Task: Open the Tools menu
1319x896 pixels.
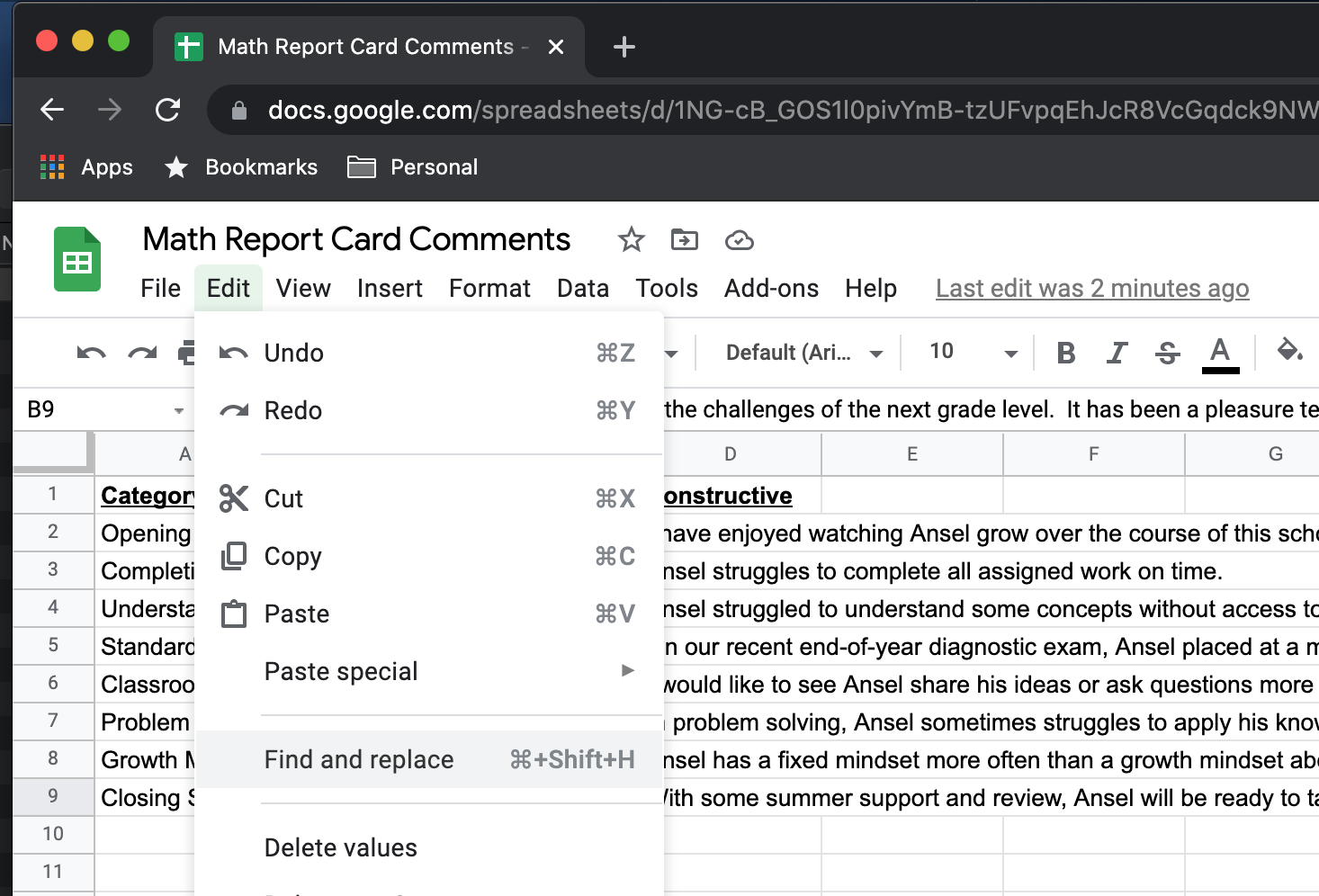Action: 667,288
